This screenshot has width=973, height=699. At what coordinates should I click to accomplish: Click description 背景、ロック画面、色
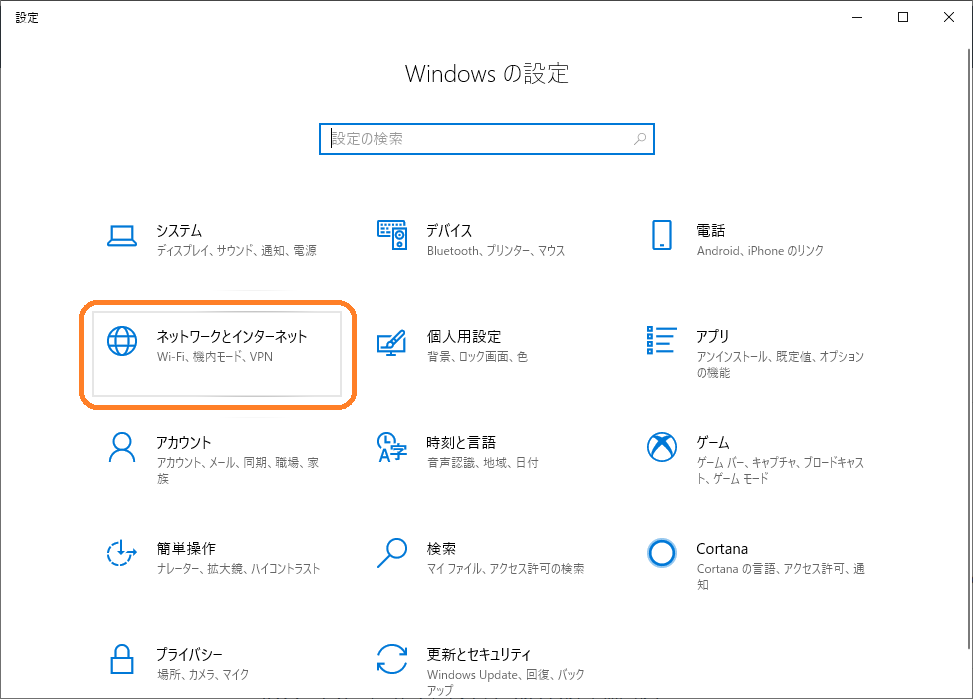coord(477,357)
